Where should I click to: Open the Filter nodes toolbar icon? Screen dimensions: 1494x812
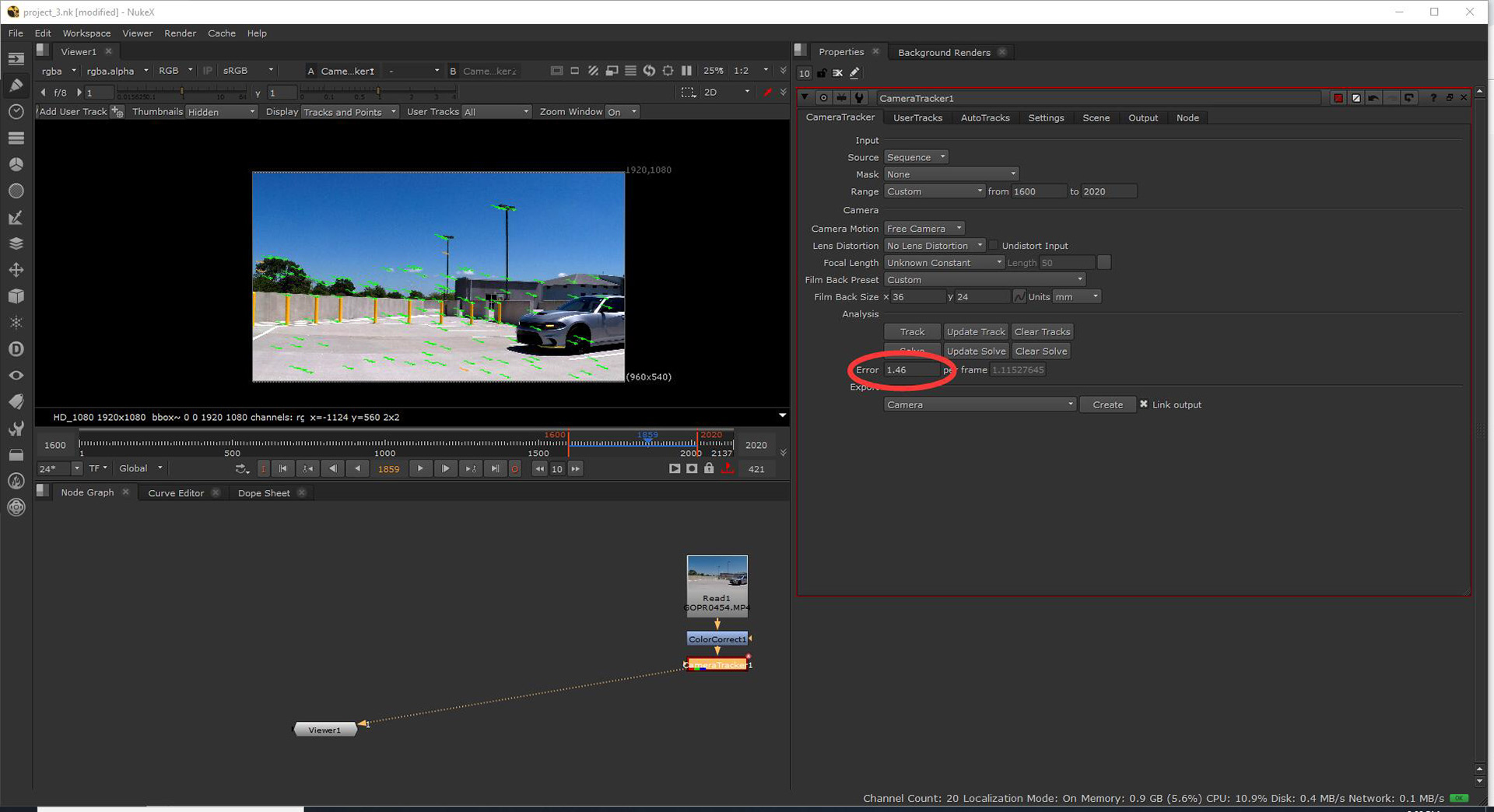point(16,191)
